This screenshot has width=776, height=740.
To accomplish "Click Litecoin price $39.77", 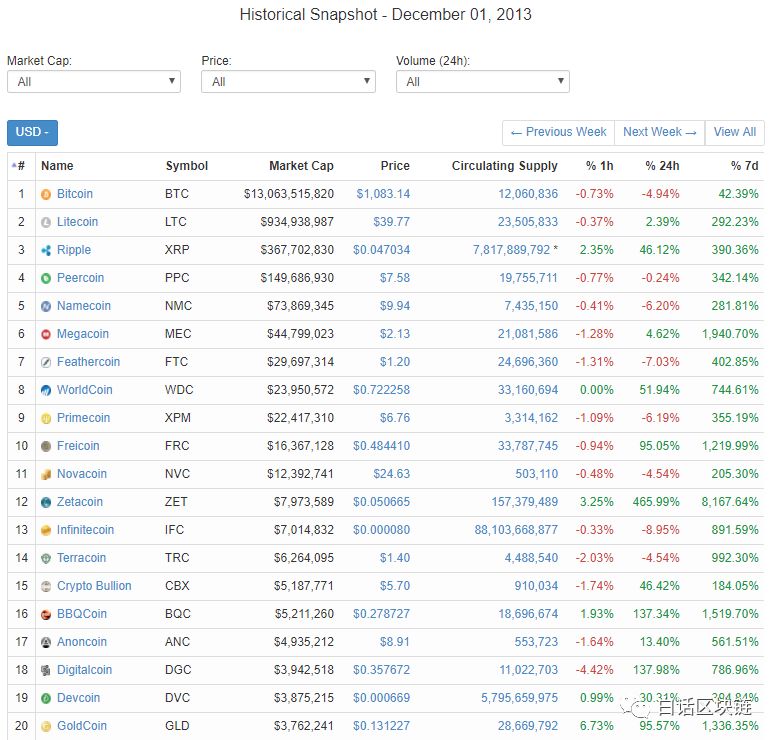I will click(x=391, y=222).
